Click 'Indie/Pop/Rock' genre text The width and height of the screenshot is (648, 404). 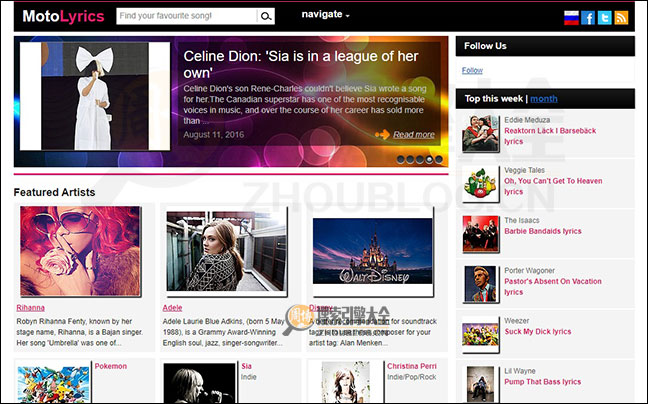412,377
